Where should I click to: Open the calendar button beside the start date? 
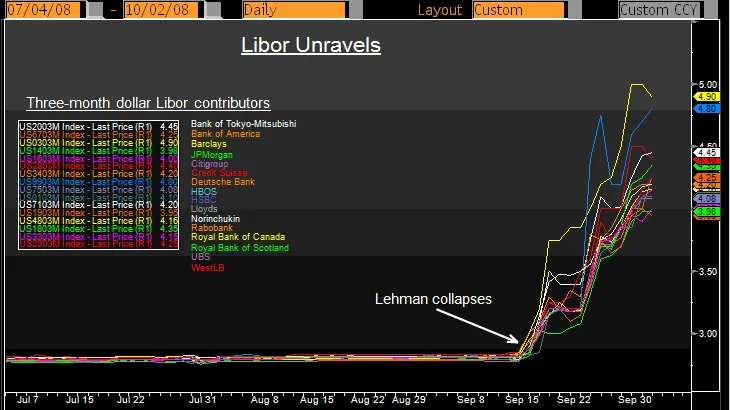[x=95, y=10]
